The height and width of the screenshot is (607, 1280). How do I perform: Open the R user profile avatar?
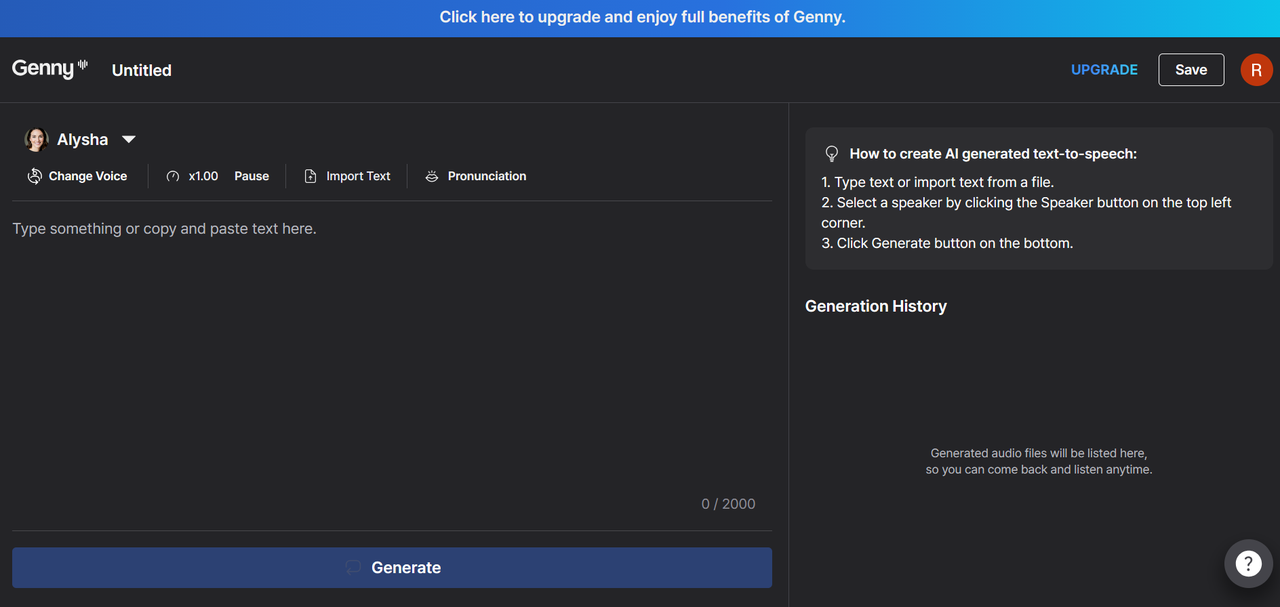click(1256, 70)
